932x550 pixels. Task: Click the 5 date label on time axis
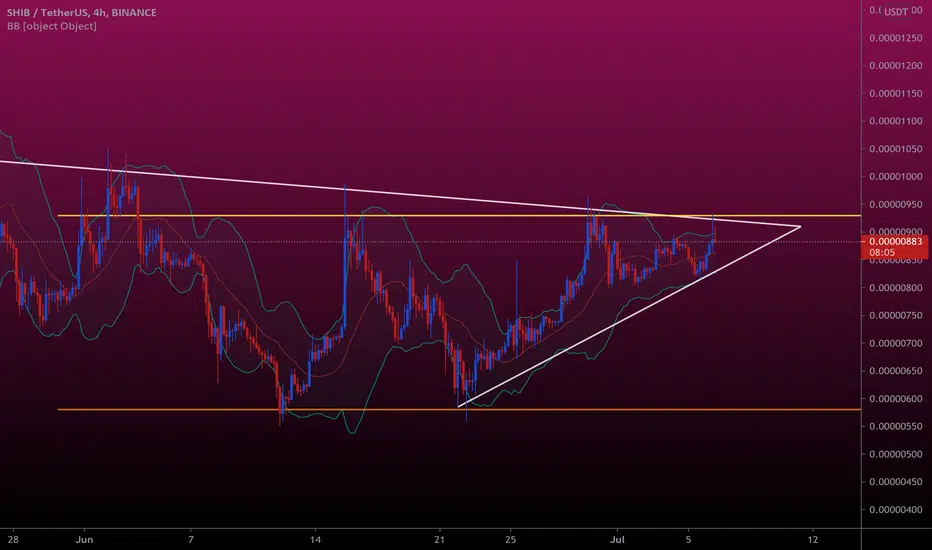[688, 540]
